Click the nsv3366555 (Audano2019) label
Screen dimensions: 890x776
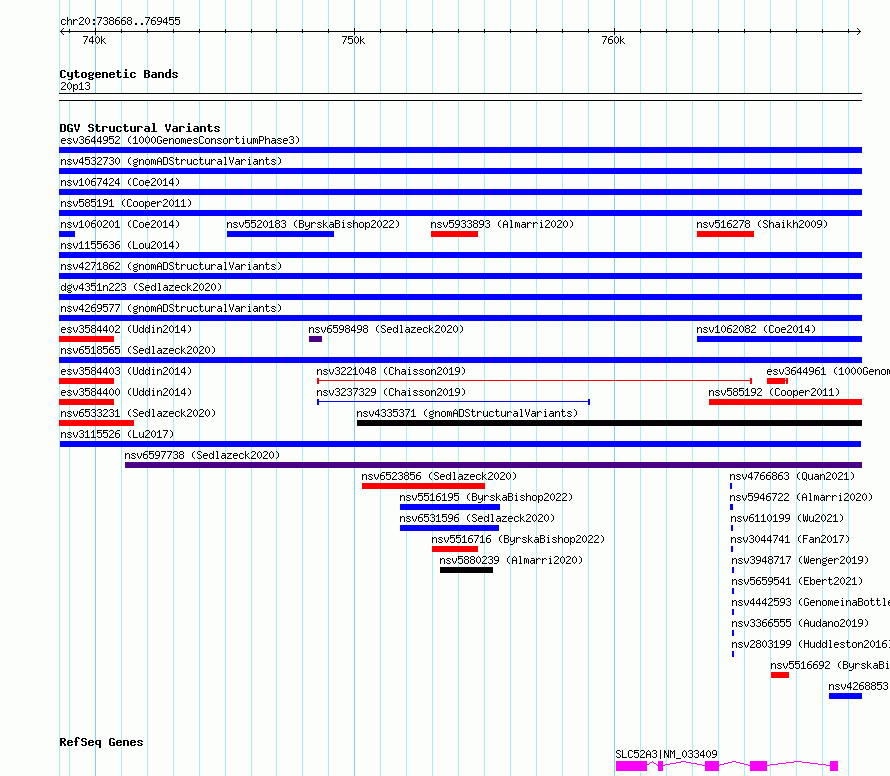(x=800, y=623)
